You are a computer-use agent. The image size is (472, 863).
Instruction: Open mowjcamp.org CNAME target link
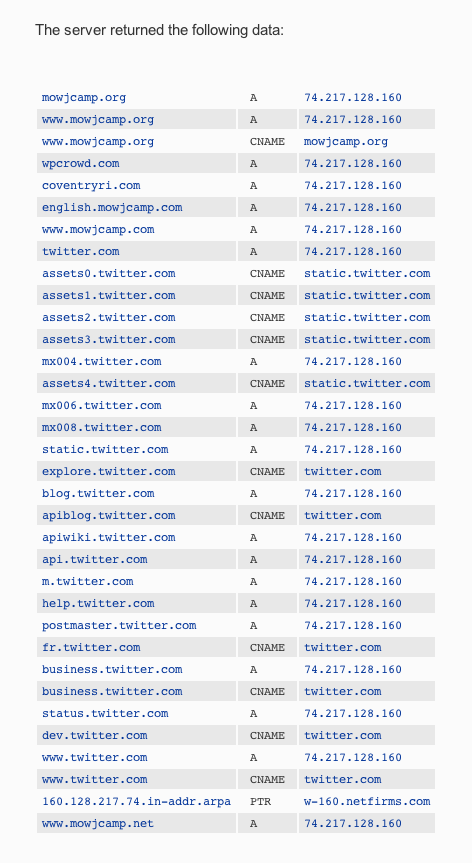[345, 141]
